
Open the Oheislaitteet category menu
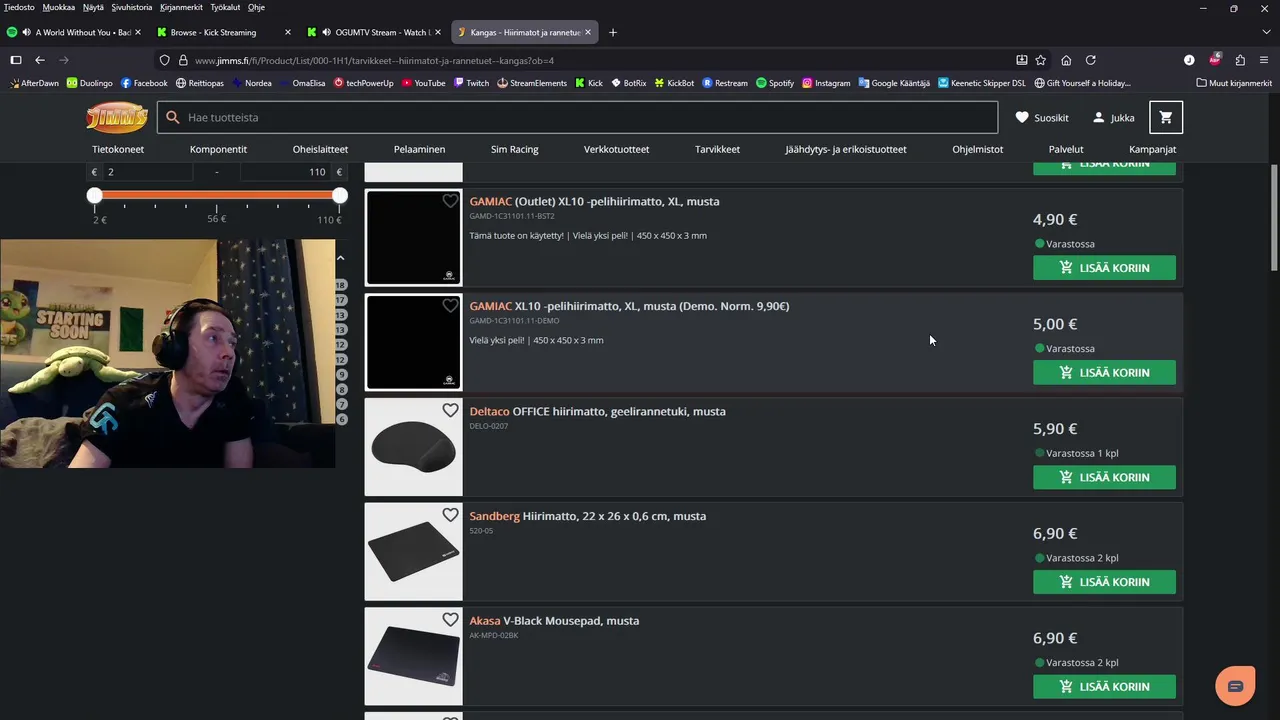click(x=320, y=149)
